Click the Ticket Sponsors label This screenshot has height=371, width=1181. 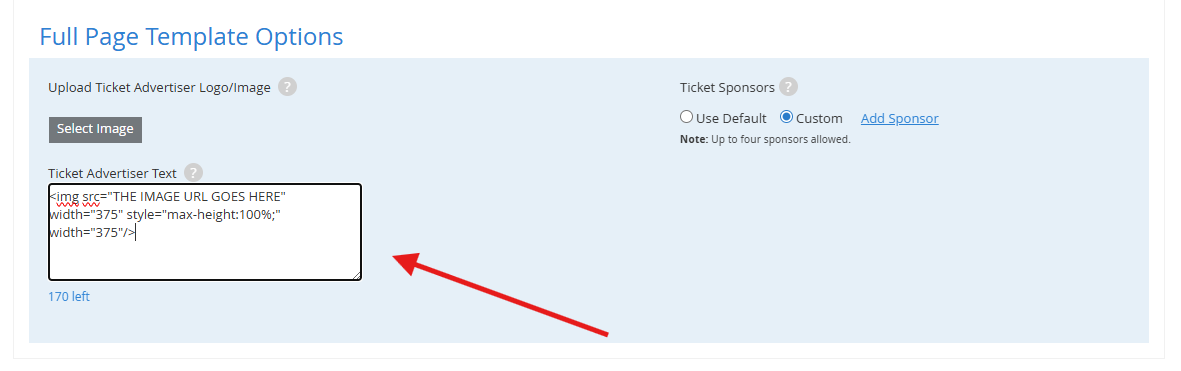pyautogui.click(x=727, y=87)
